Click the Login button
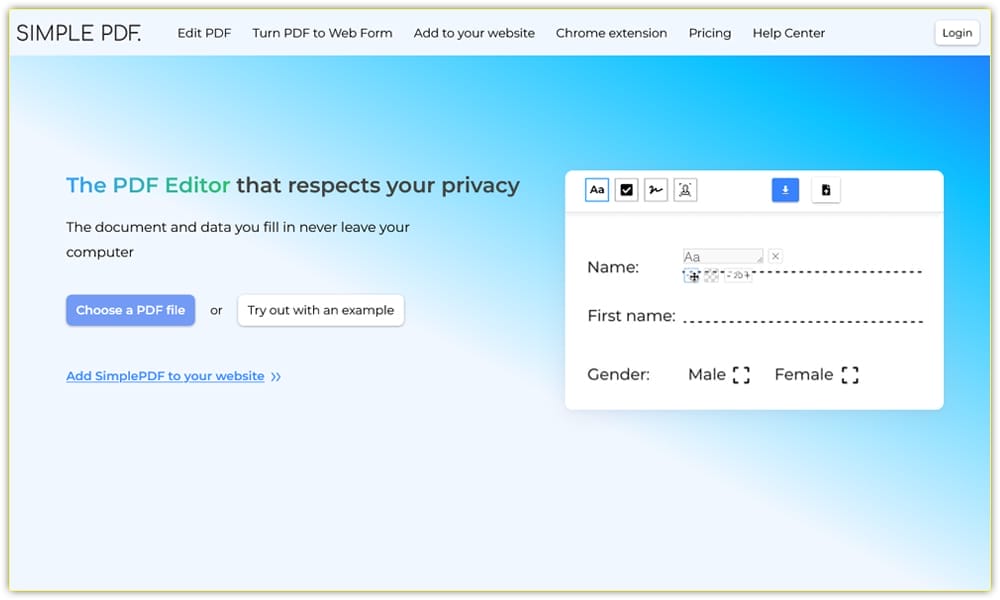The image size is (1000, 600). (x=956, y=33)
